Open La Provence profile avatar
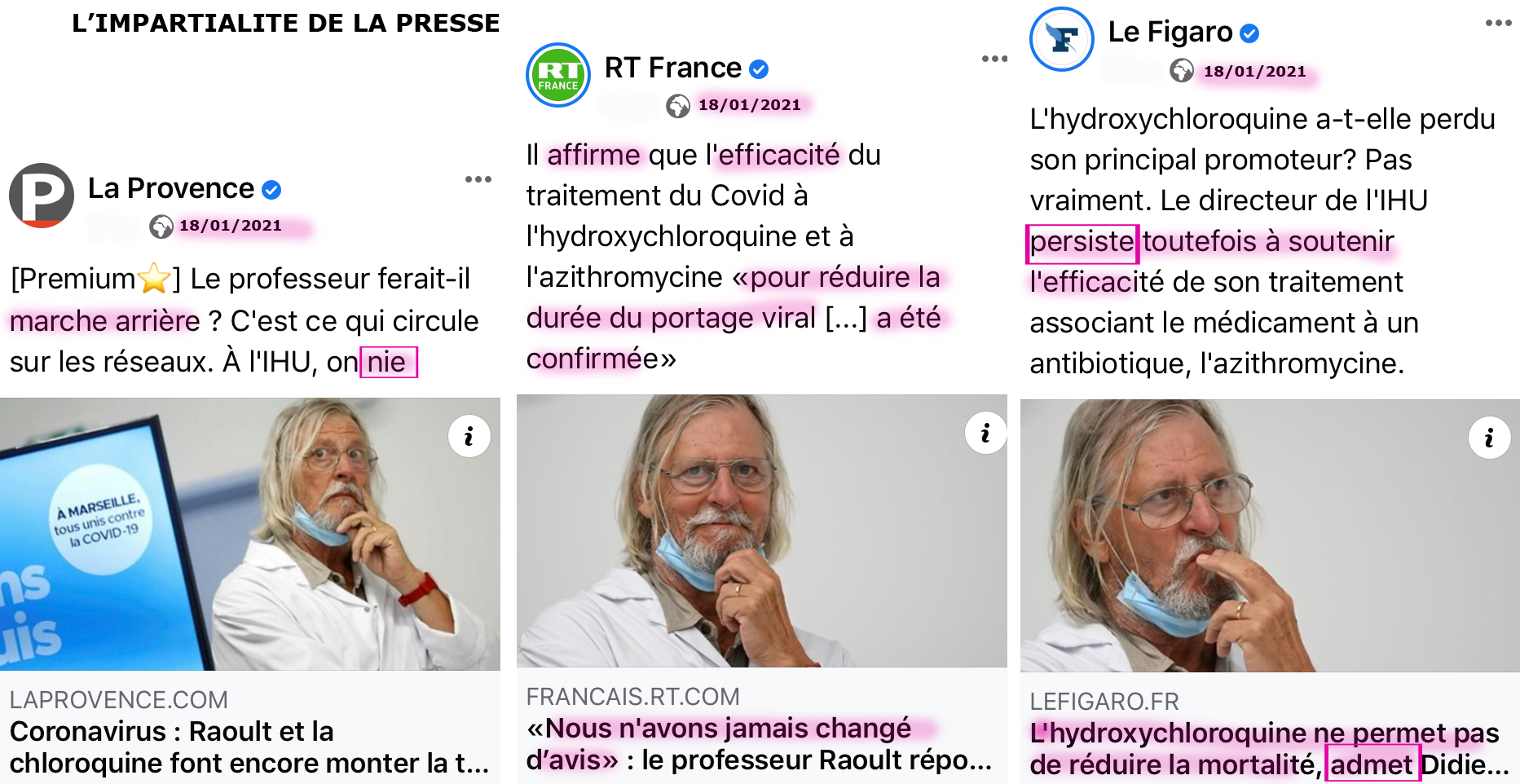This screenshot has height=784, width=1520. (x=41, y=196)
